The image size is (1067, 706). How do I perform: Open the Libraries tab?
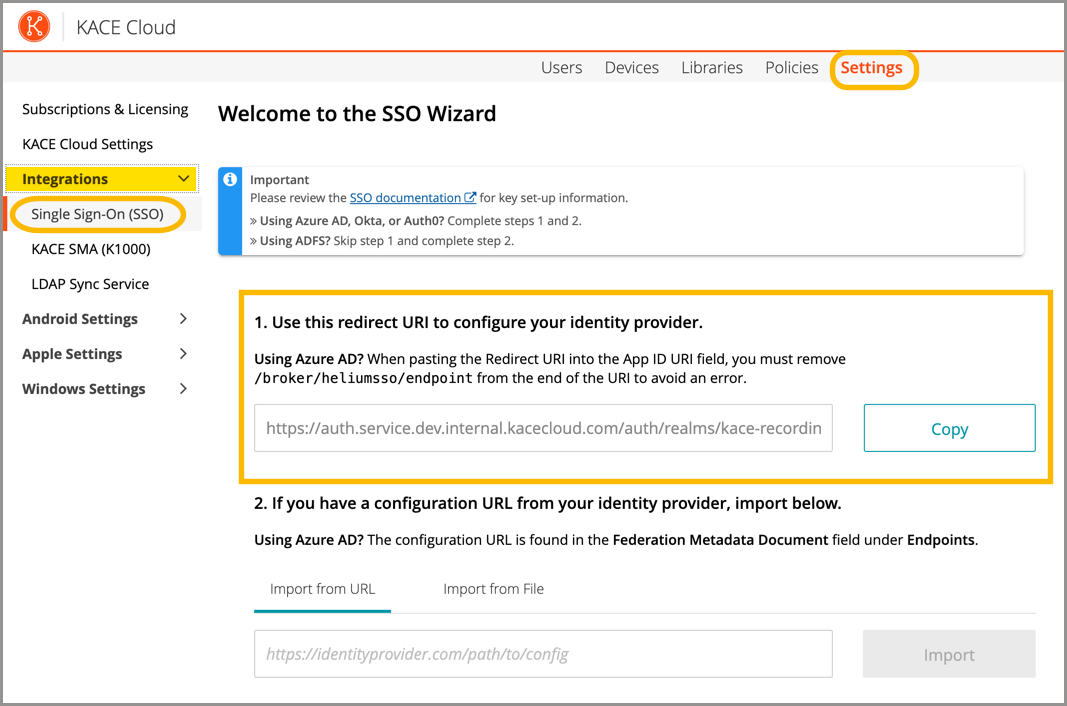[x=711, y=68]
